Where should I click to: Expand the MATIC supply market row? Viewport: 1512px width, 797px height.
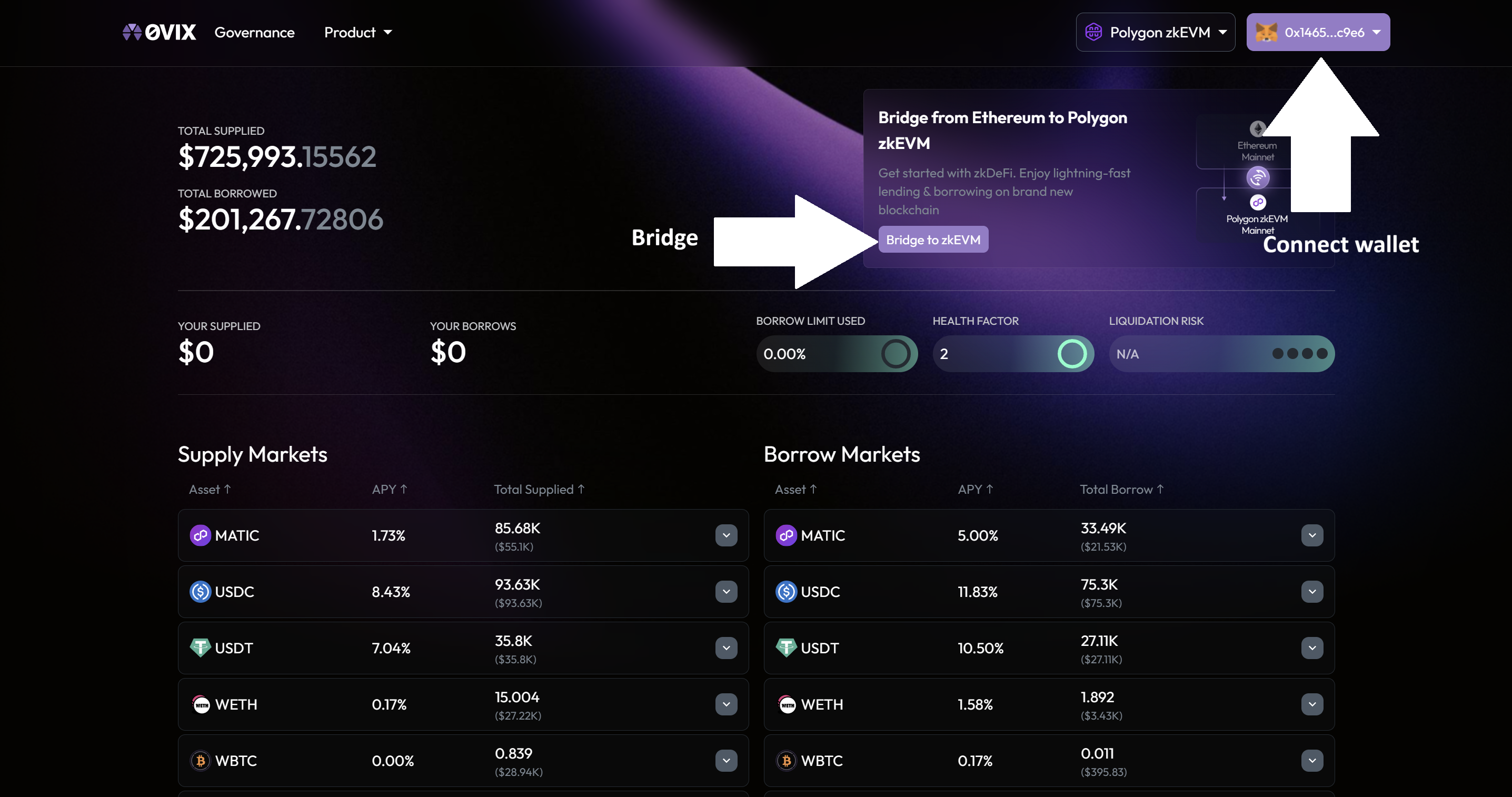726,535
